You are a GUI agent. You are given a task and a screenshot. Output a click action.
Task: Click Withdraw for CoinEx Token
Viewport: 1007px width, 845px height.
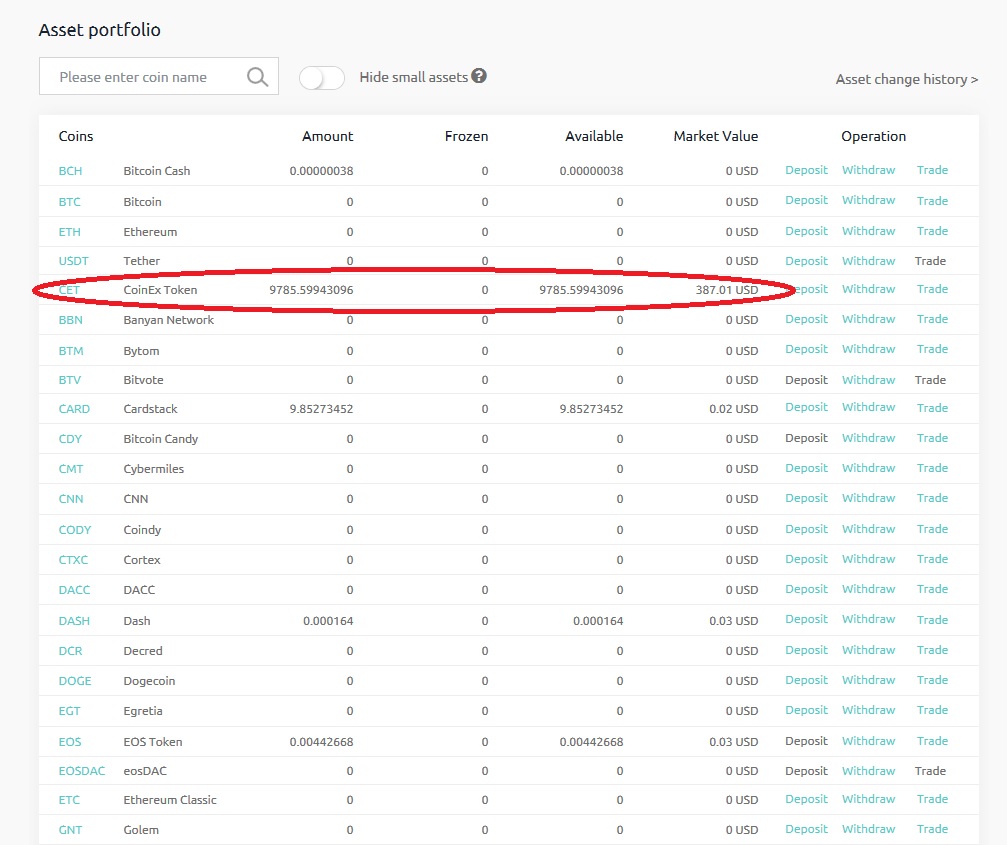pyautogui.click(x=868, y=290)
